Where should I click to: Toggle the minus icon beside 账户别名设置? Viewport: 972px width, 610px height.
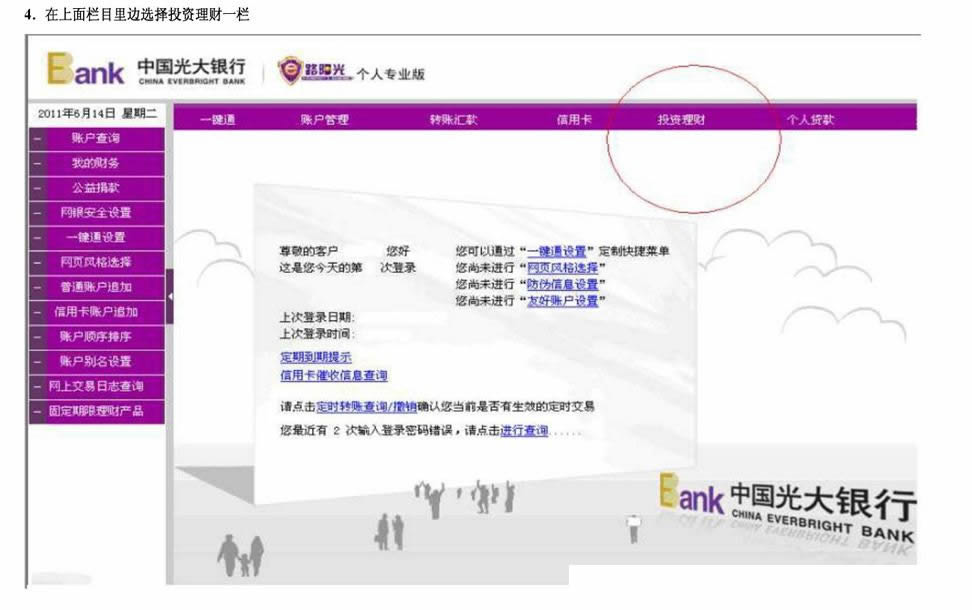point(37,362)
